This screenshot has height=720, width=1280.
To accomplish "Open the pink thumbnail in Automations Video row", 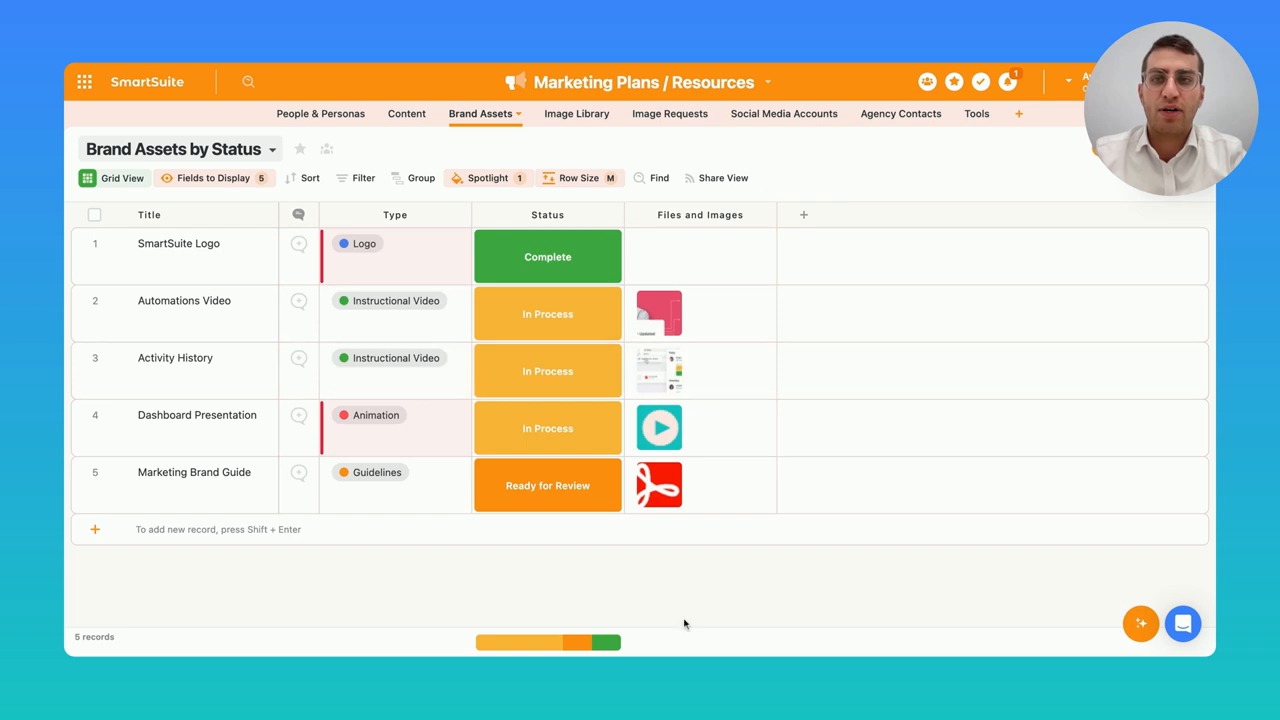I will click(659, 314).
